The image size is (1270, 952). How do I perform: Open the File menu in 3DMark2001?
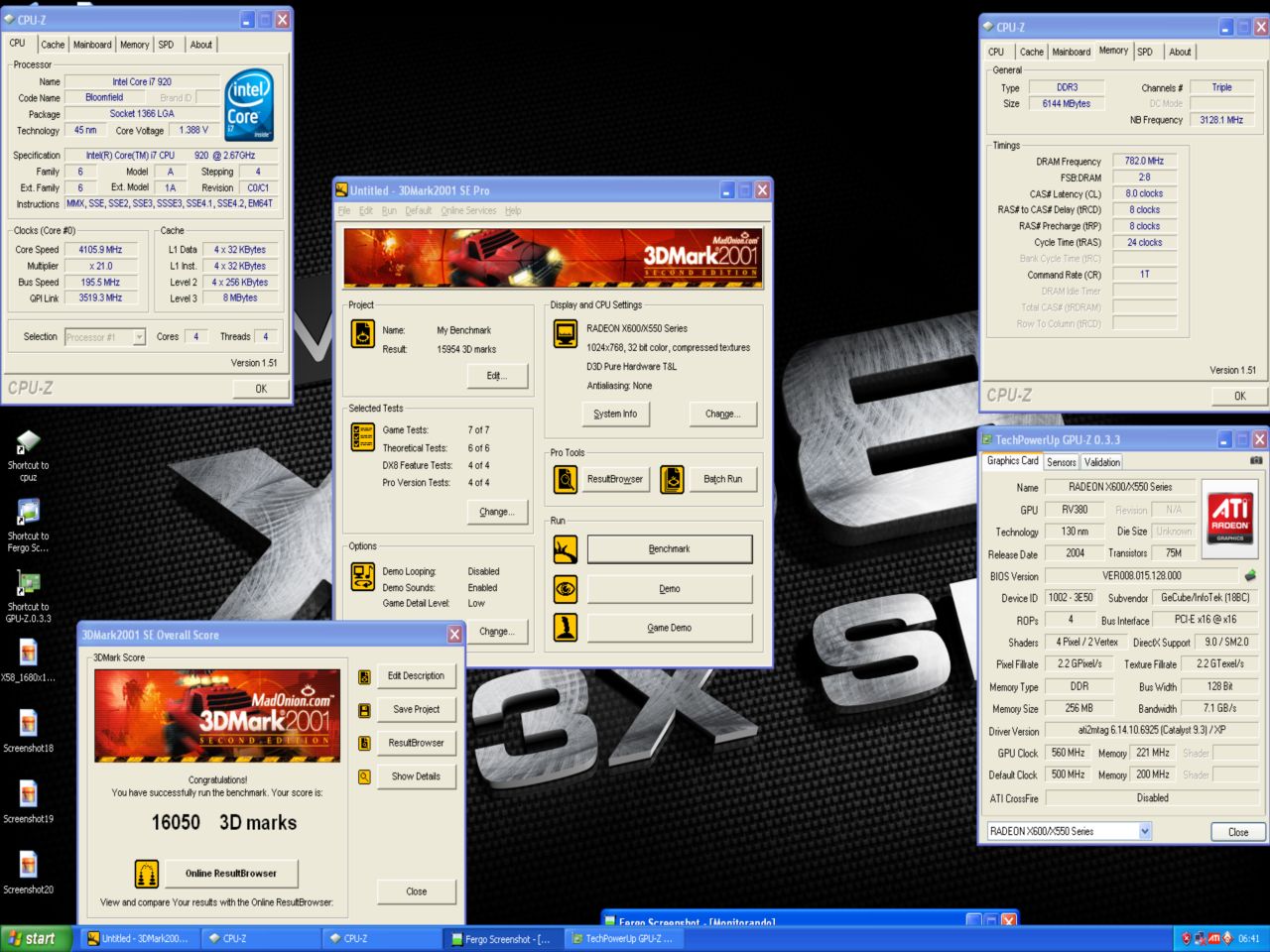click(344, 210)
